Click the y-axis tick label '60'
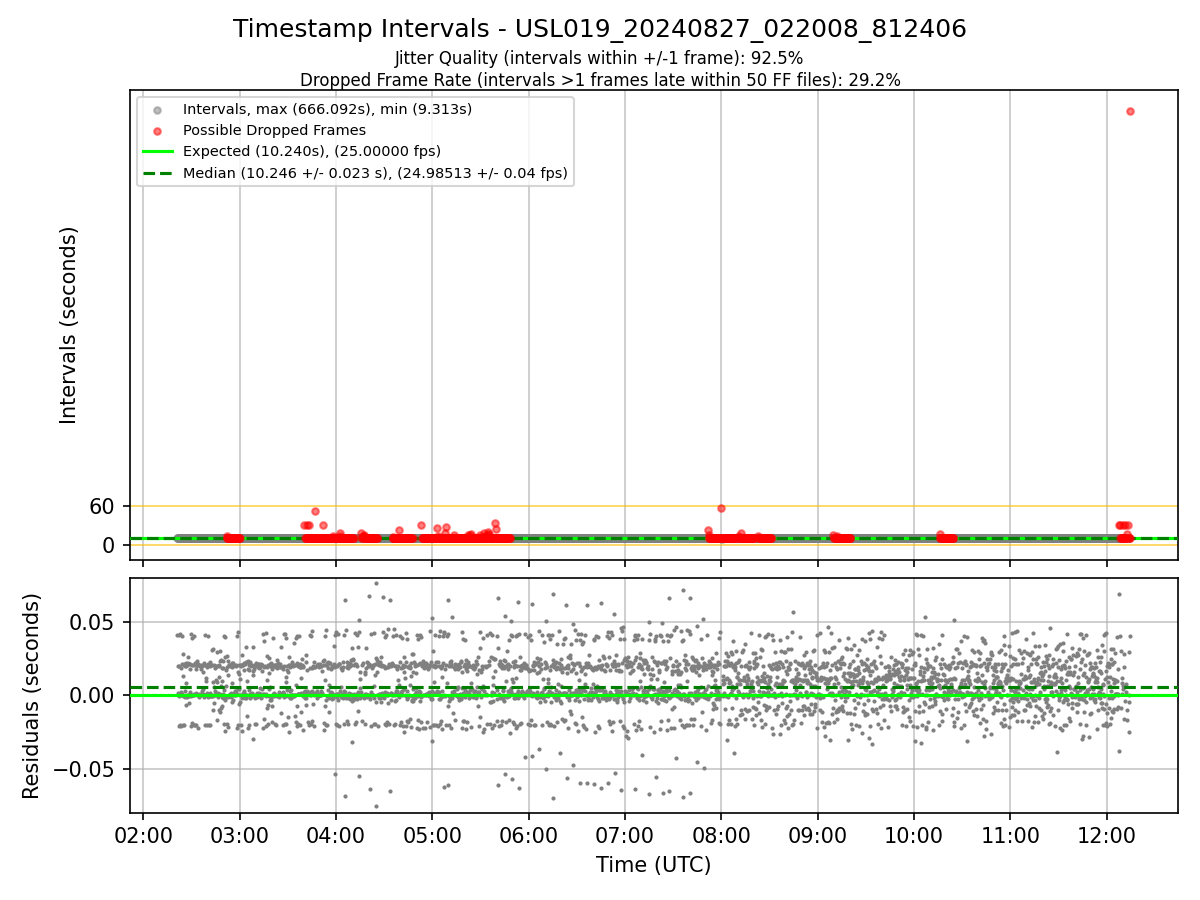This screenshot has height=900, width=1200. pyautogui.click(x=103, y=506)
